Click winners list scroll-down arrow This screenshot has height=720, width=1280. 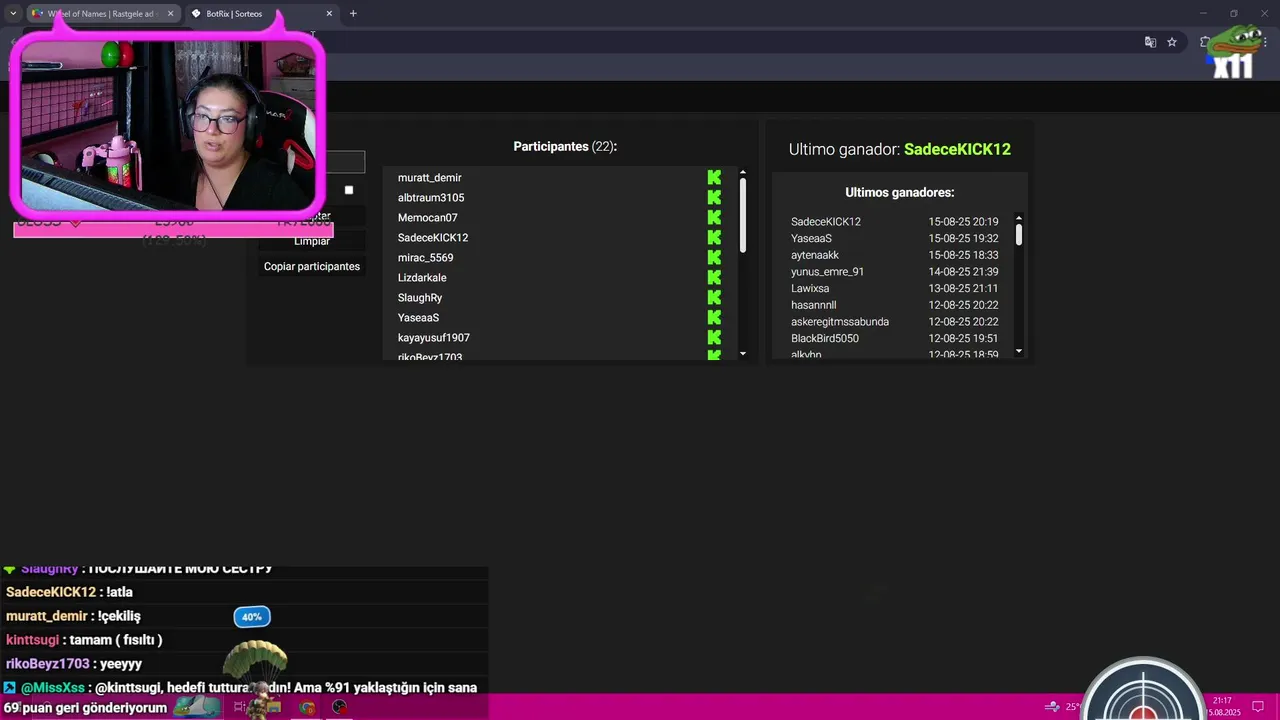(x=1019, y=351)
